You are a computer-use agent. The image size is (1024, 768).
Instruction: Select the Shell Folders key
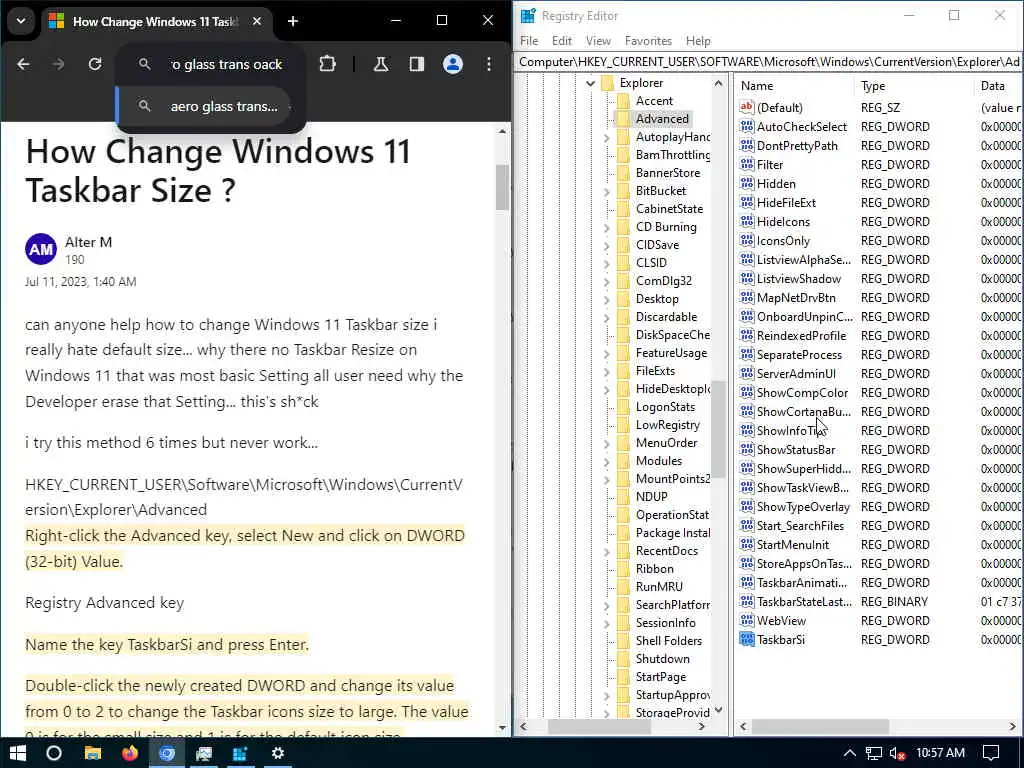669,641
